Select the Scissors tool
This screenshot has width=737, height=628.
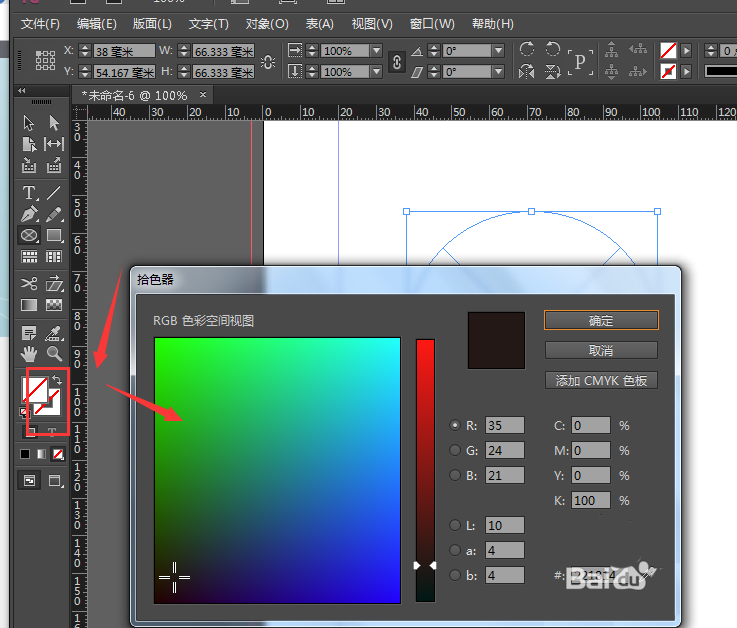click(x=29, y=284)
